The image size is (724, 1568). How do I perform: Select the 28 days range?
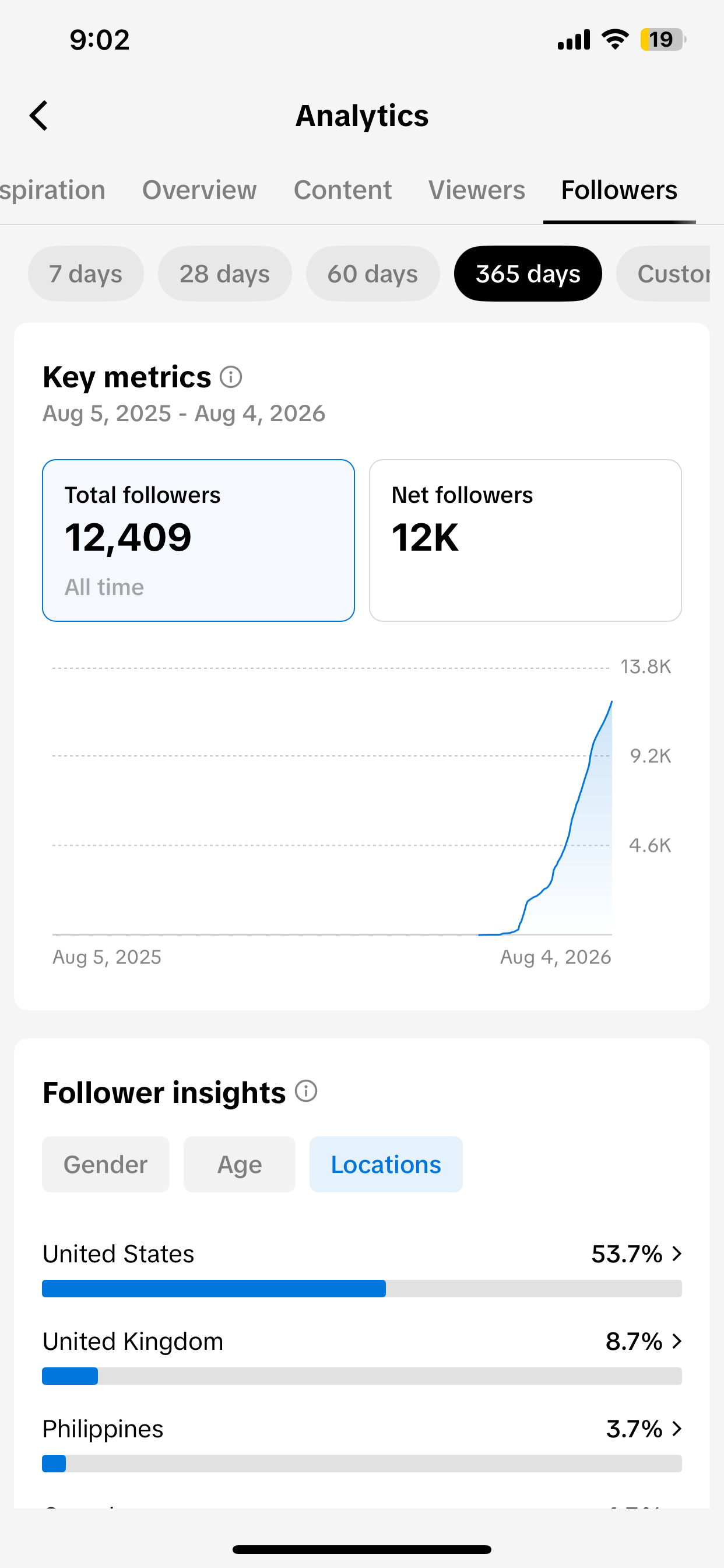pos(224,274)
